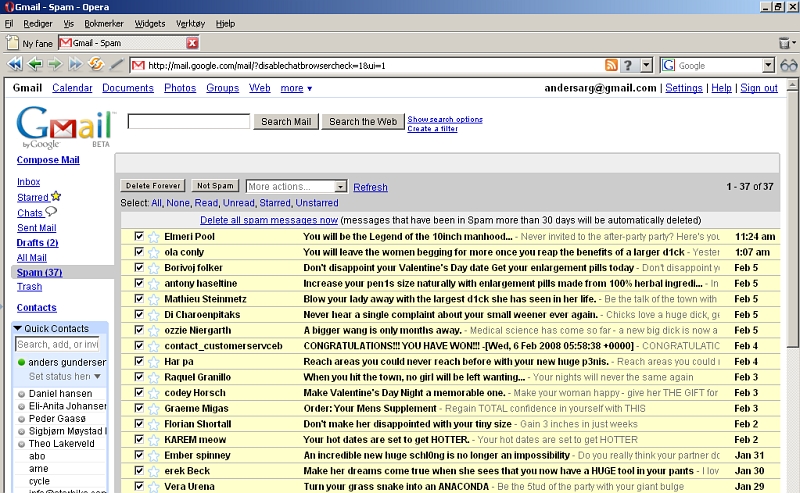Click the Delete Forever button
The image size is (800, 493).
[x=153, y=186]
